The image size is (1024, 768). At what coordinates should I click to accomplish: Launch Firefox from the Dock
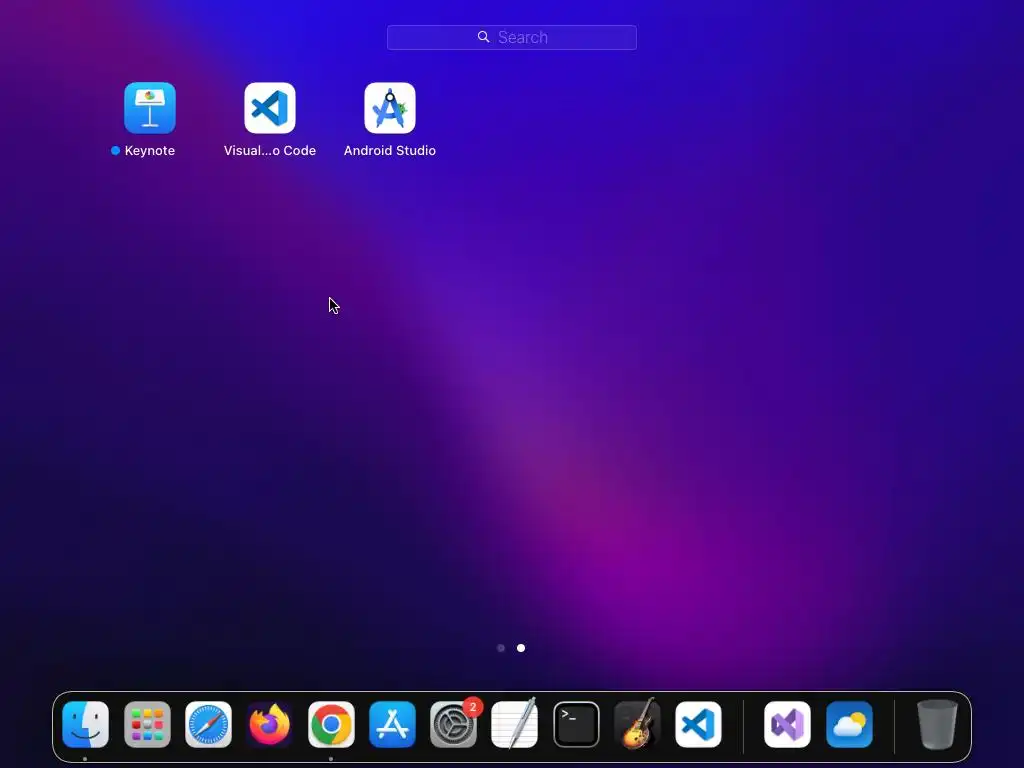pyautogui.click(x=270, y=724)
